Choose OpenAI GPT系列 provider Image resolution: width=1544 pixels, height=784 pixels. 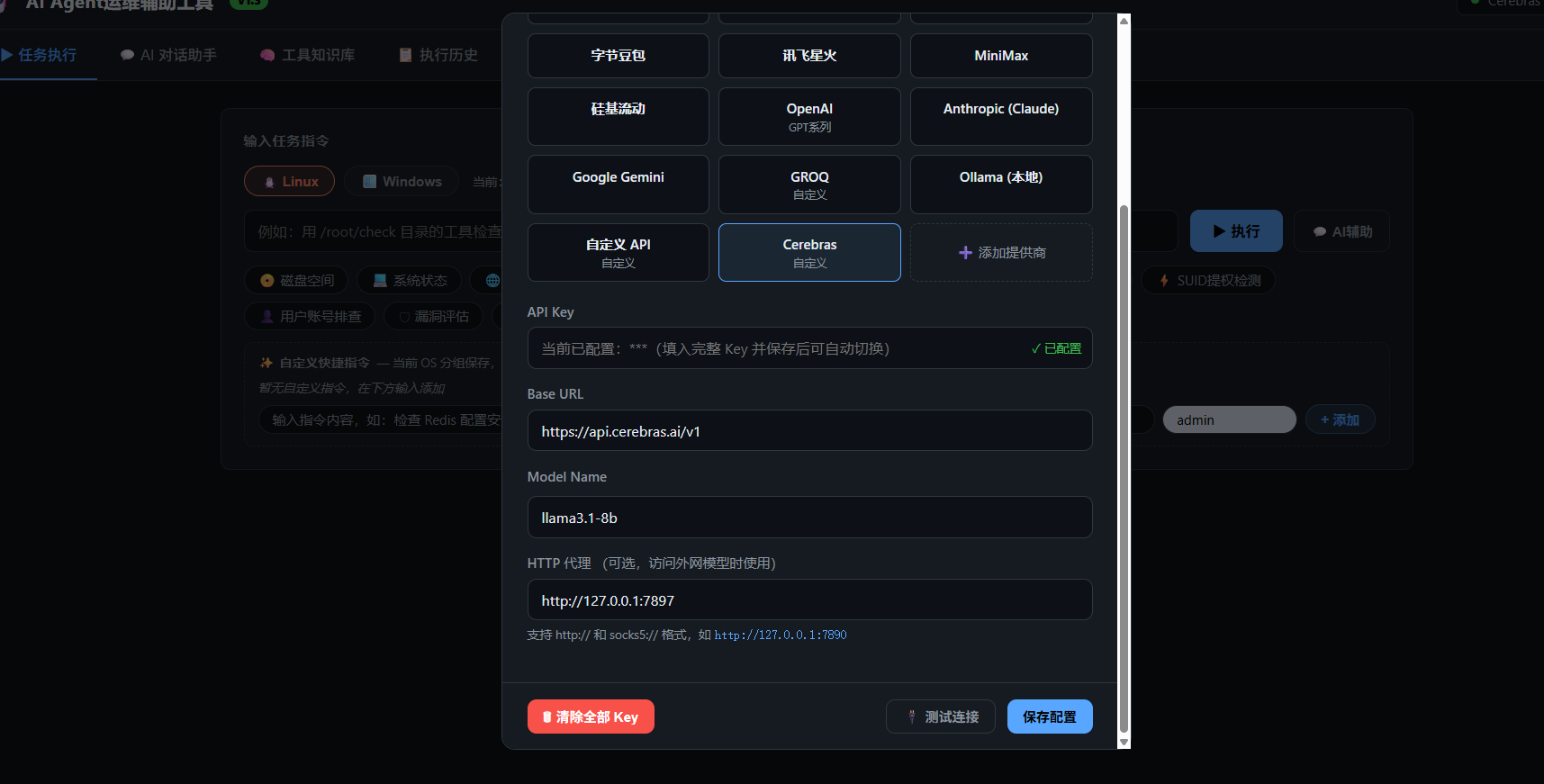[x=809, y=116]
